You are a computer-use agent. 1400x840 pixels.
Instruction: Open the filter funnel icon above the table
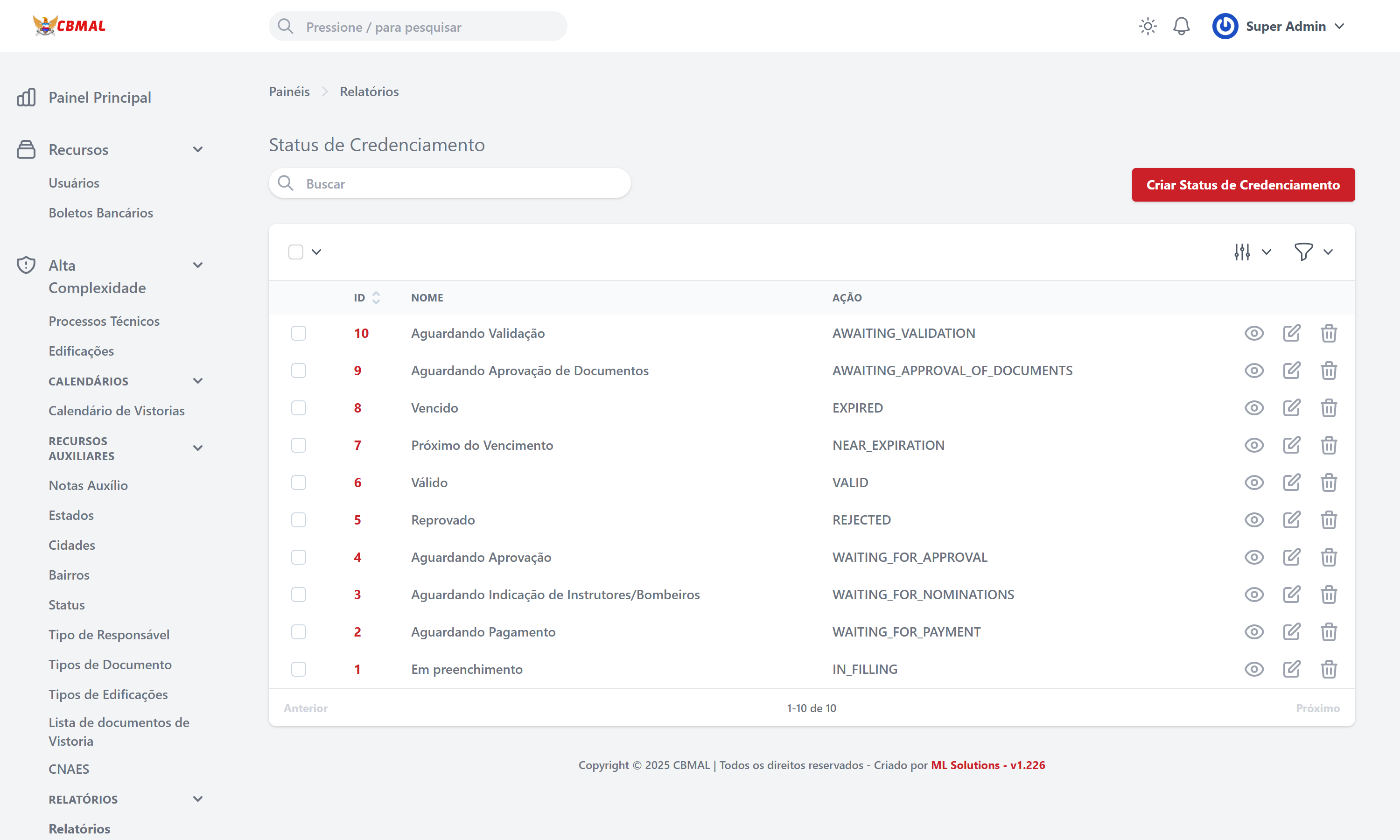click(x=1303, y=252)
